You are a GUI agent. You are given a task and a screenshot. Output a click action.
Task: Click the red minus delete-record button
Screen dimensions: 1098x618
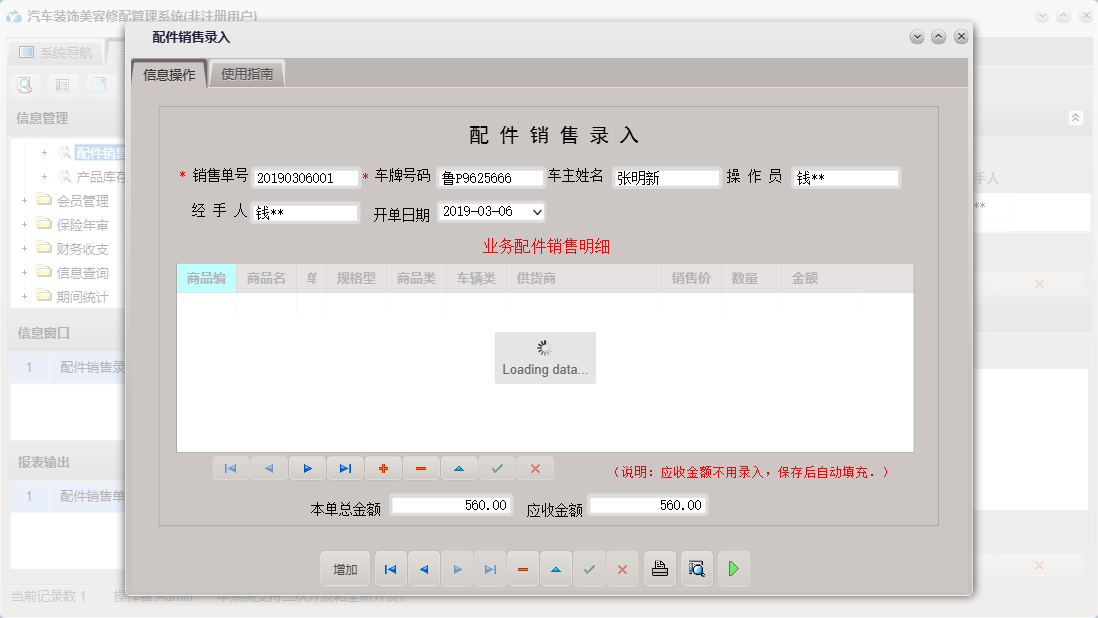(x=523, y=568)
